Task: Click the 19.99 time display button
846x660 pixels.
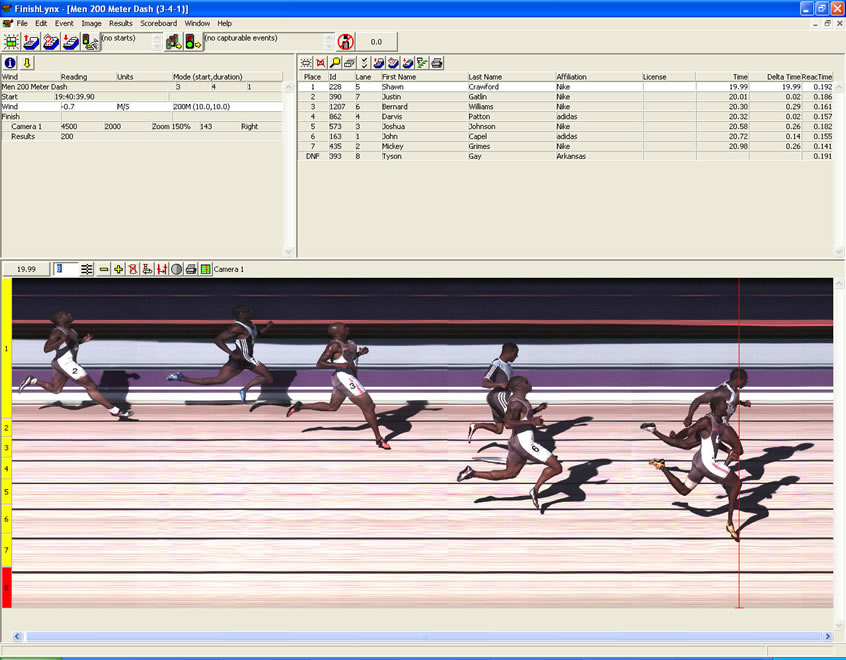Action: pos(25,268)
